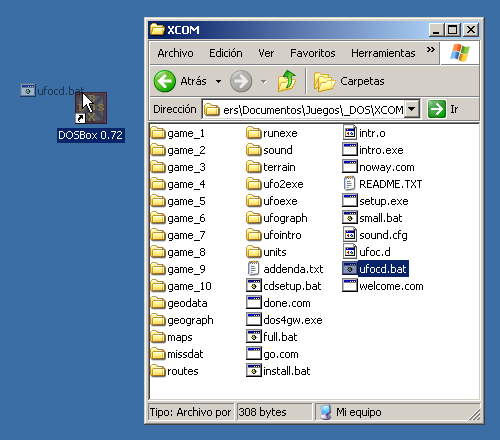Image resolution: width=500 pixels, height=440 pixels.
Task: Expand the hidden menu items chevron
Action: coord(431,50)
